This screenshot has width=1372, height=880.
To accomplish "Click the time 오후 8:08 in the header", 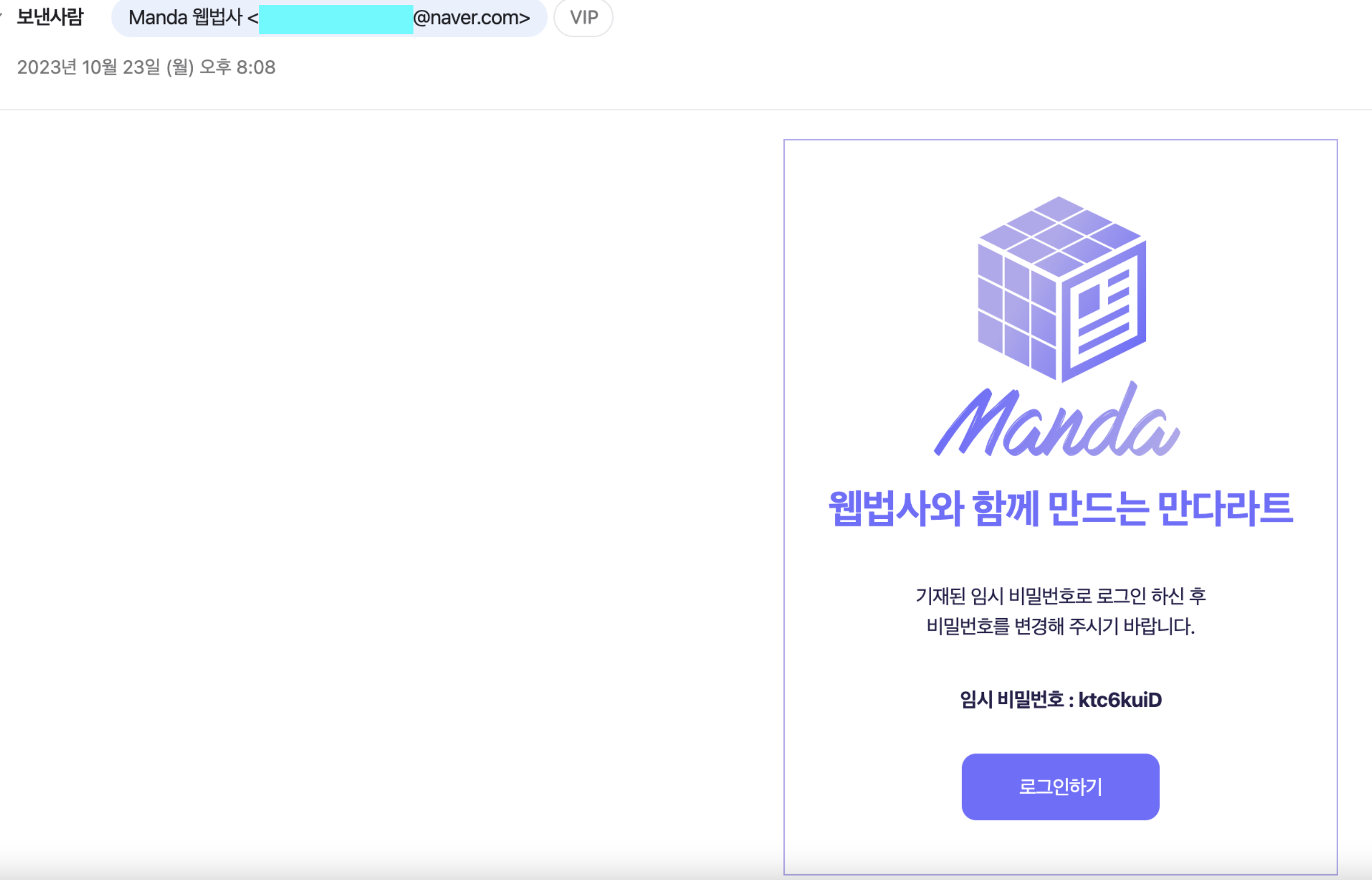I will 237,68.
